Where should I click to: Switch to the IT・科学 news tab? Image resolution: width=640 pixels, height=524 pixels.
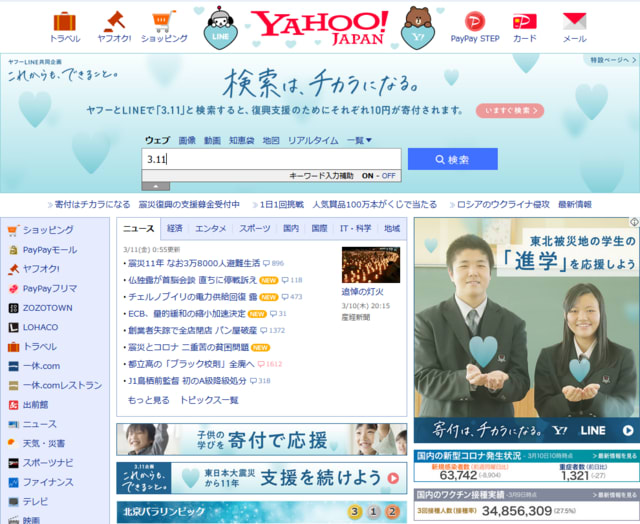point(355,228)
